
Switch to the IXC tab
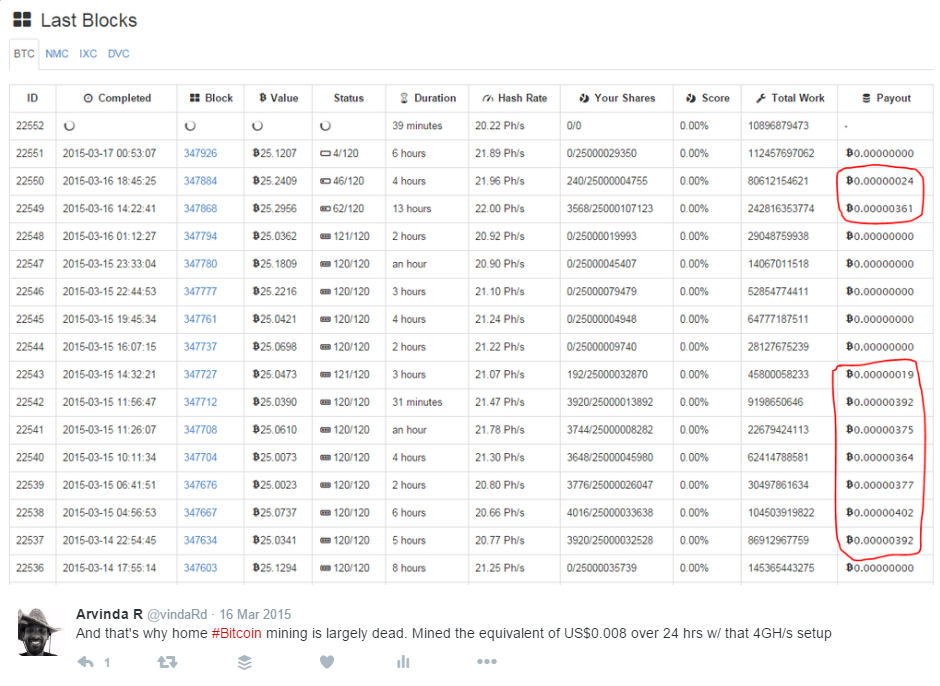tap(88, 54)
